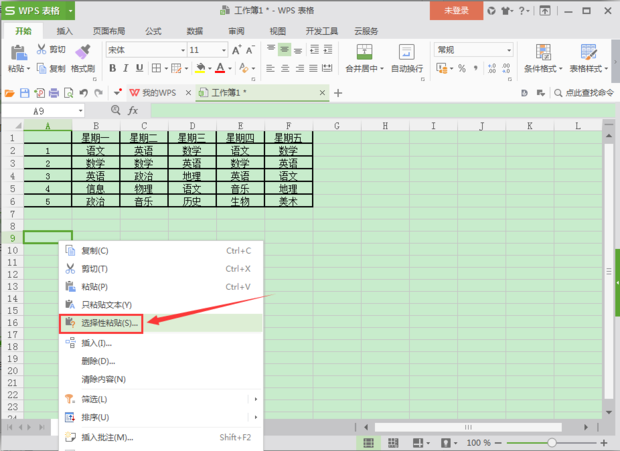Choose 复制(C) in context menu
This screenshot has width=620, height=451.
[161, 251]
